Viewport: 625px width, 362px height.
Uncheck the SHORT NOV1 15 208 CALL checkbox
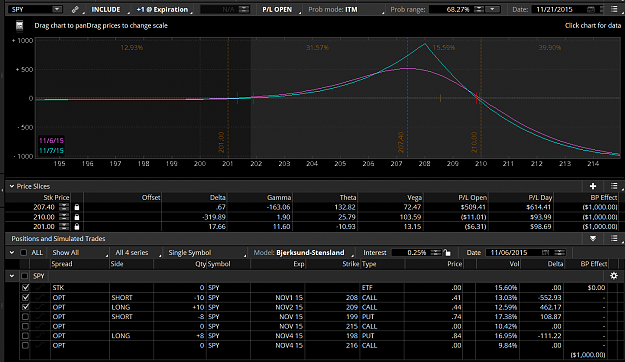[x=26, y=297]
